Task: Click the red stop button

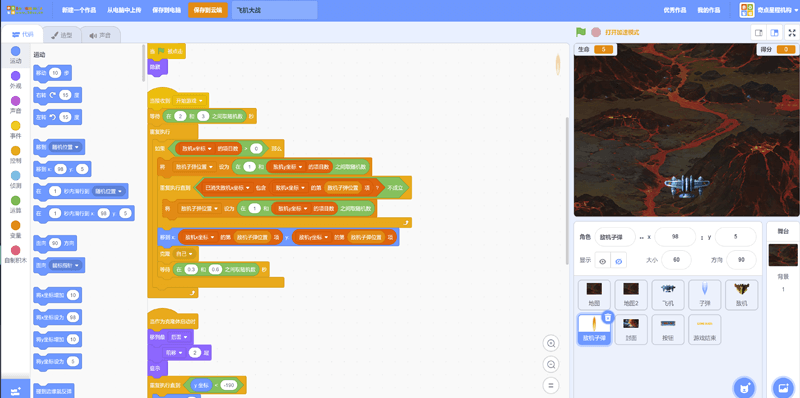Action: [x=595, y=32]
